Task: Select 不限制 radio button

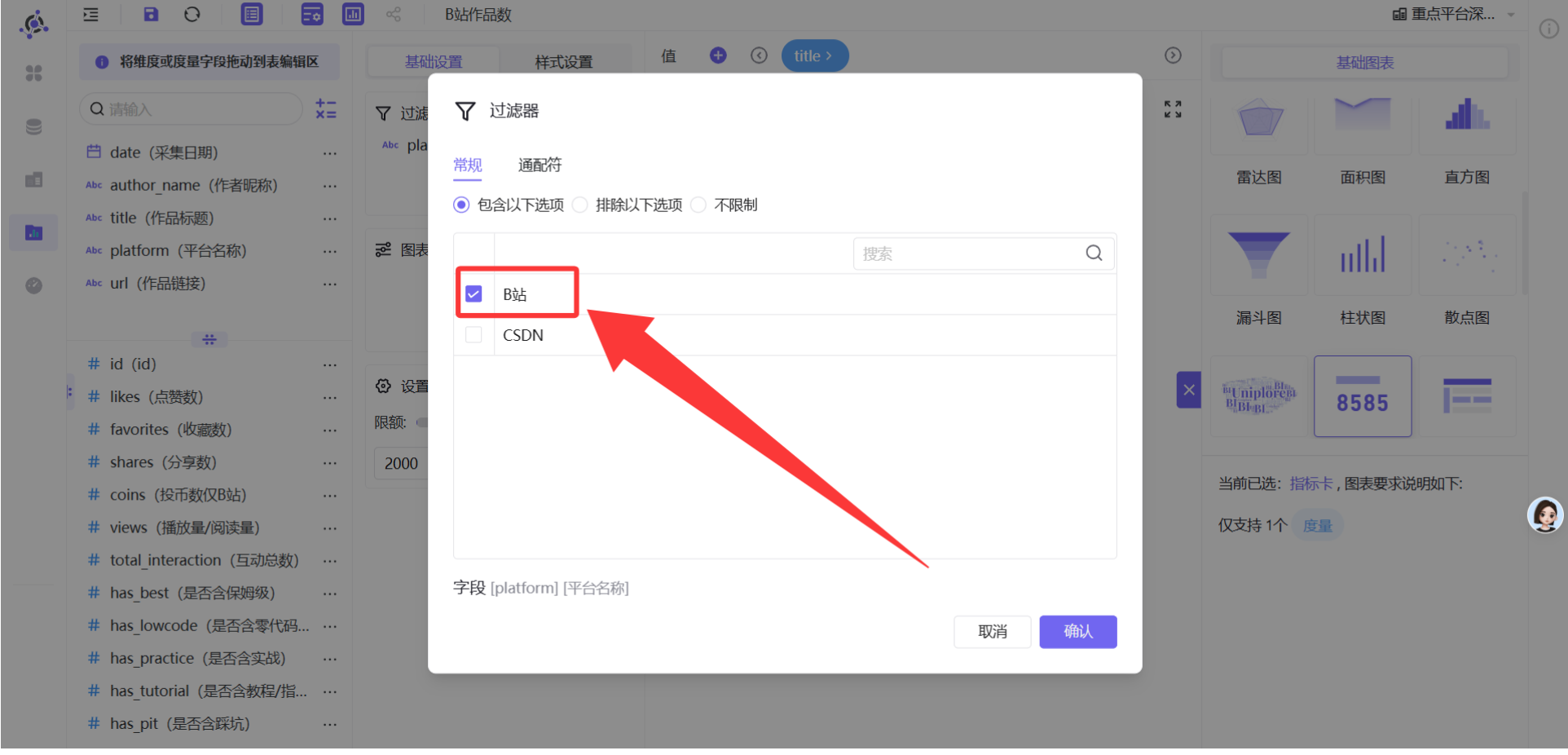Action: [698, 205]
